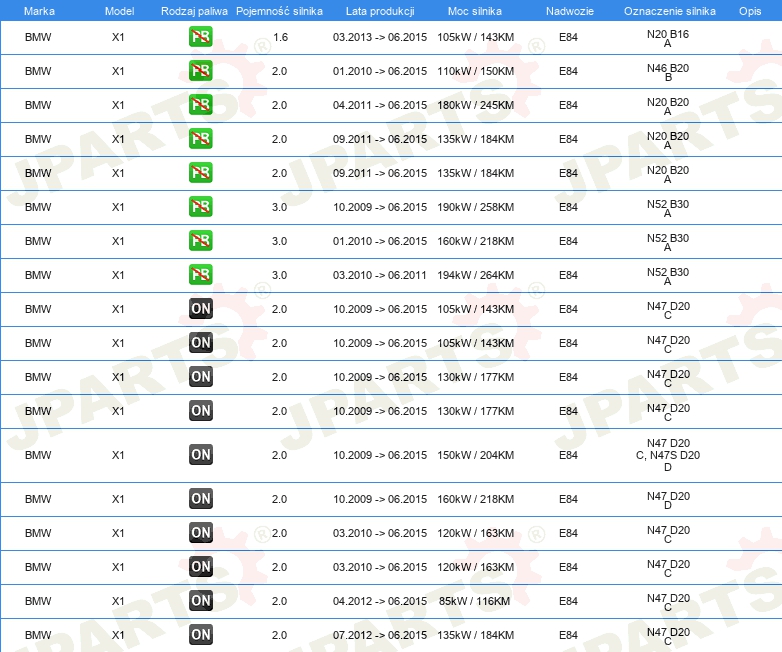782x652 pixels.
Task: Click 01.2010 -> 06.2015 in the 110kW / 150KM row
Action: coord(380,71)
